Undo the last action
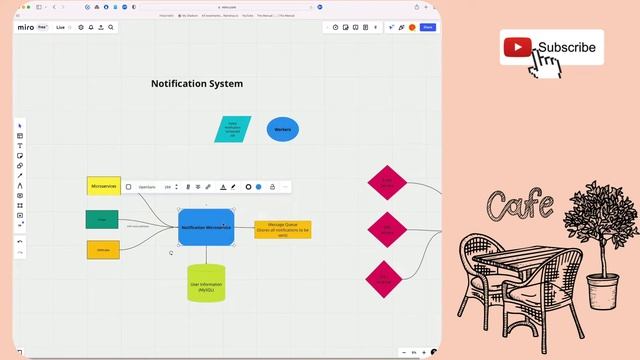The image size is (640, 360). pos(20,242)
